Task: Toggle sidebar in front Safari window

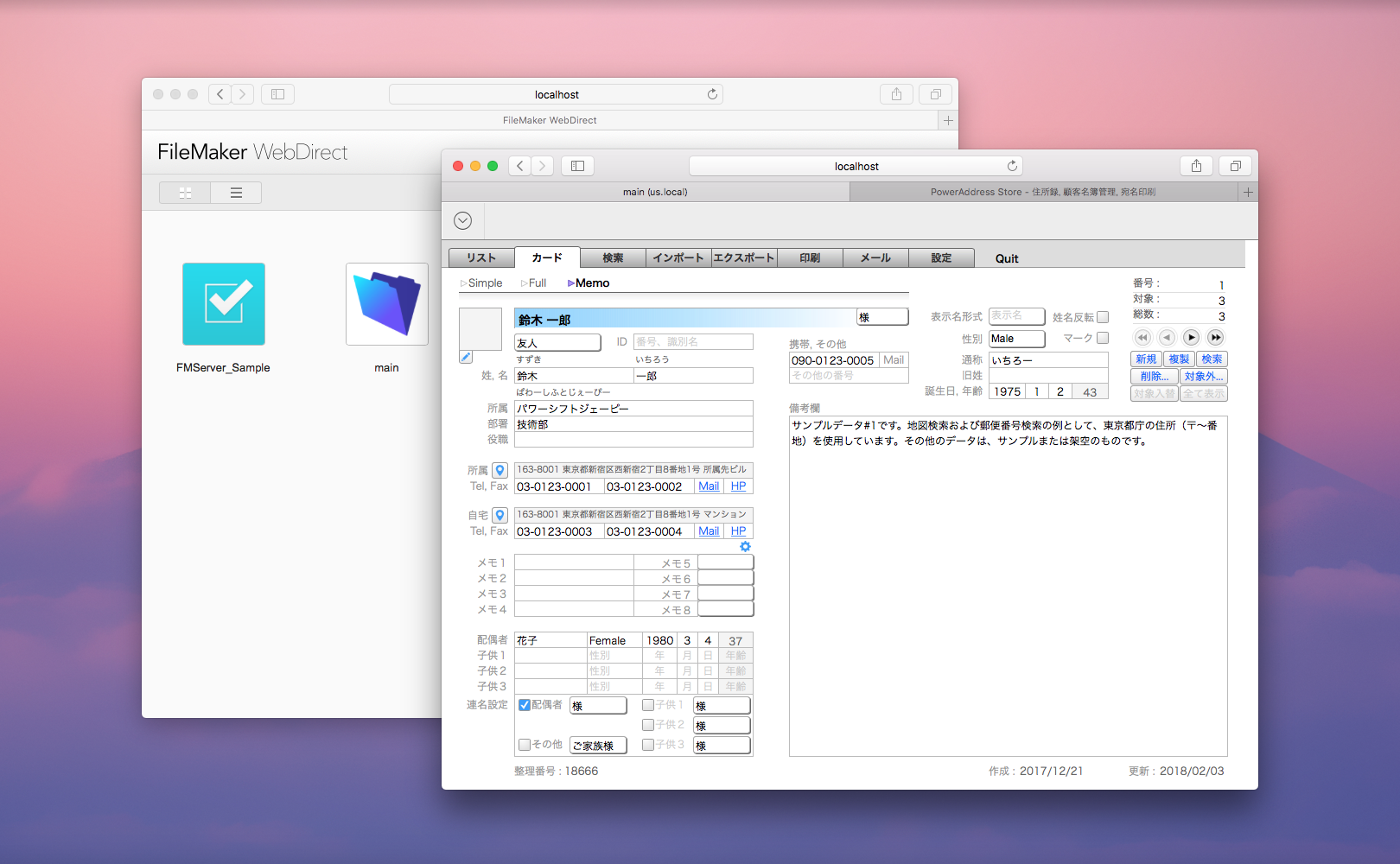Action: tap(577, 166)
